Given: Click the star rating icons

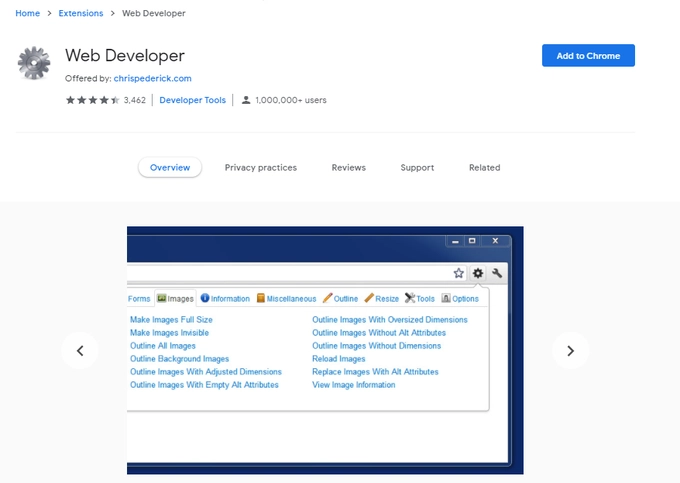Looking at the screenshot, I should pyautogui.click(x=92, y=100).
